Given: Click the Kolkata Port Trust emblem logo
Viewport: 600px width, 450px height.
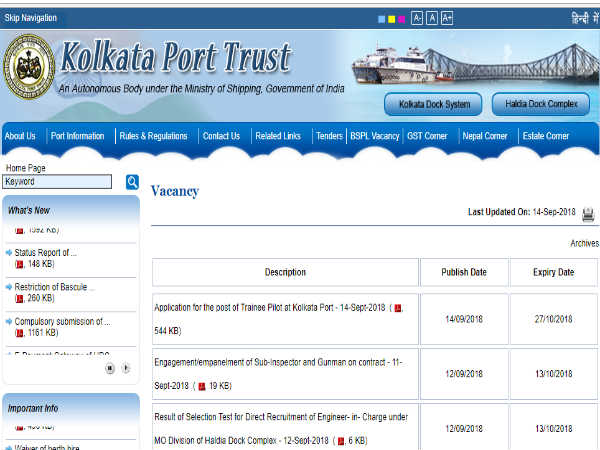Looking at the screenshot, I should point(29,67).
